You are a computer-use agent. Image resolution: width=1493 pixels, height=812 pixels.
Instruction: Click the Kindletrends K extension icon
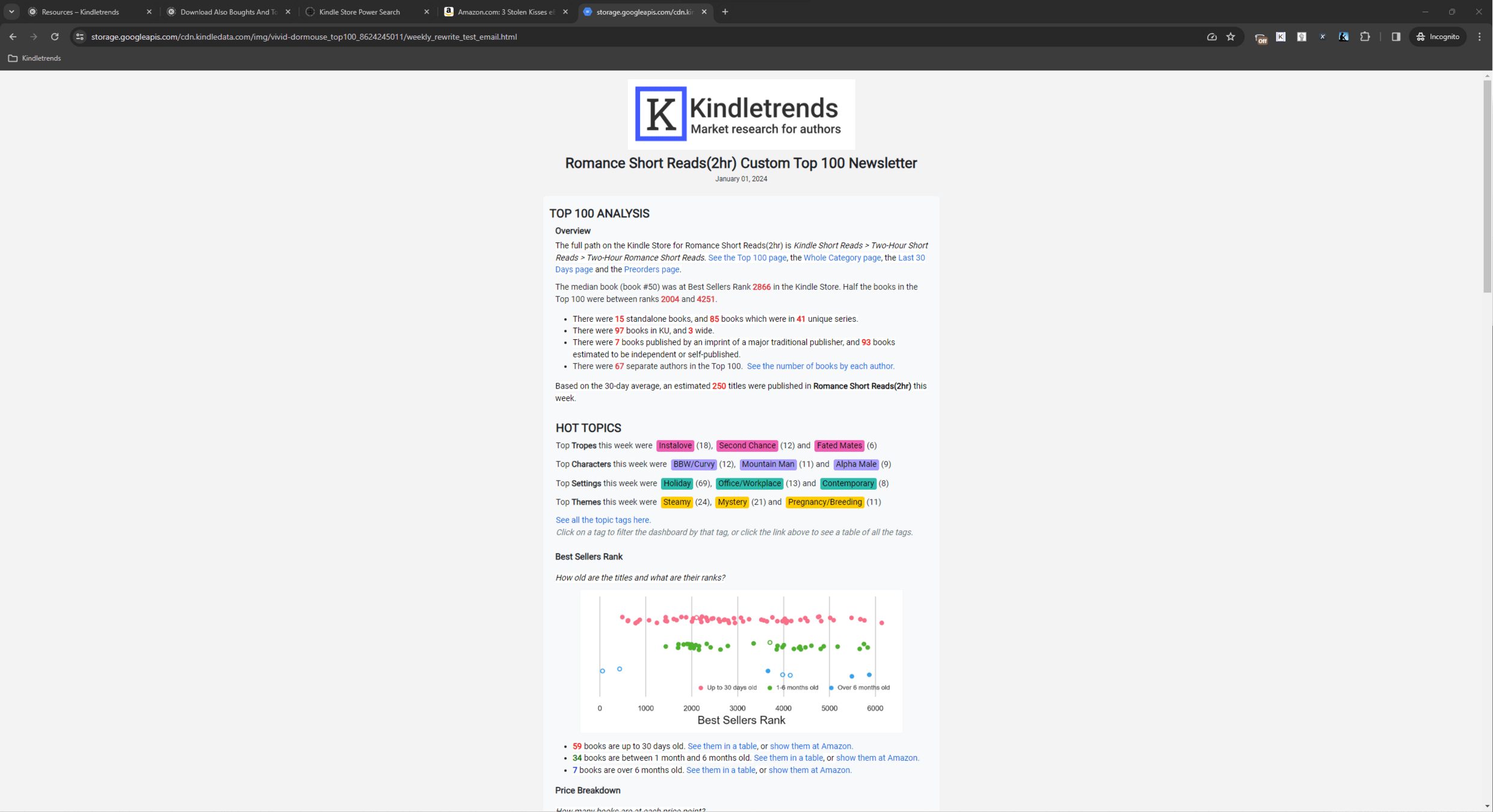[x=1281, y=37]
